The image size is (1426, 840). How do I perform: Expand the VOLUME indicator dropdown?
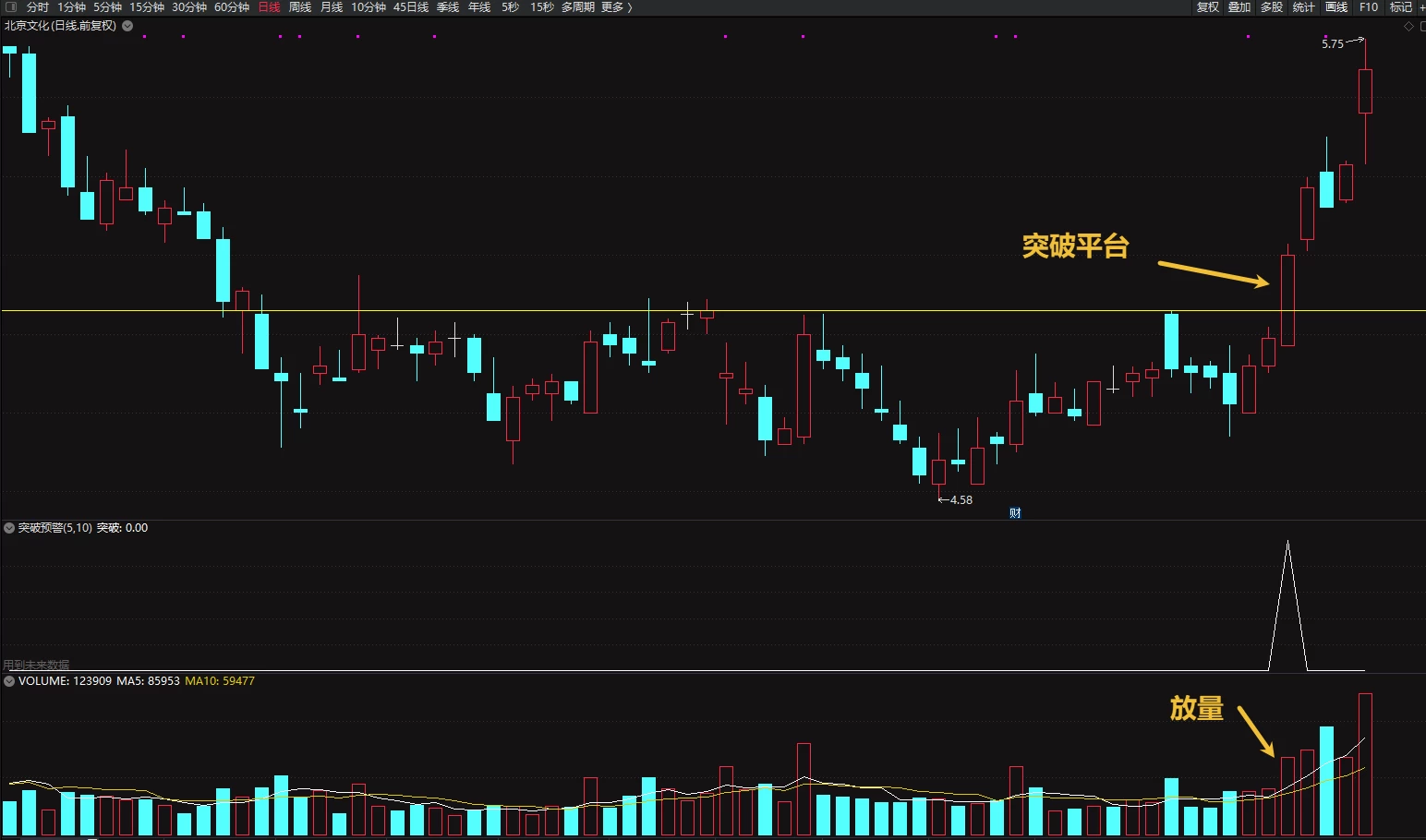9,681
